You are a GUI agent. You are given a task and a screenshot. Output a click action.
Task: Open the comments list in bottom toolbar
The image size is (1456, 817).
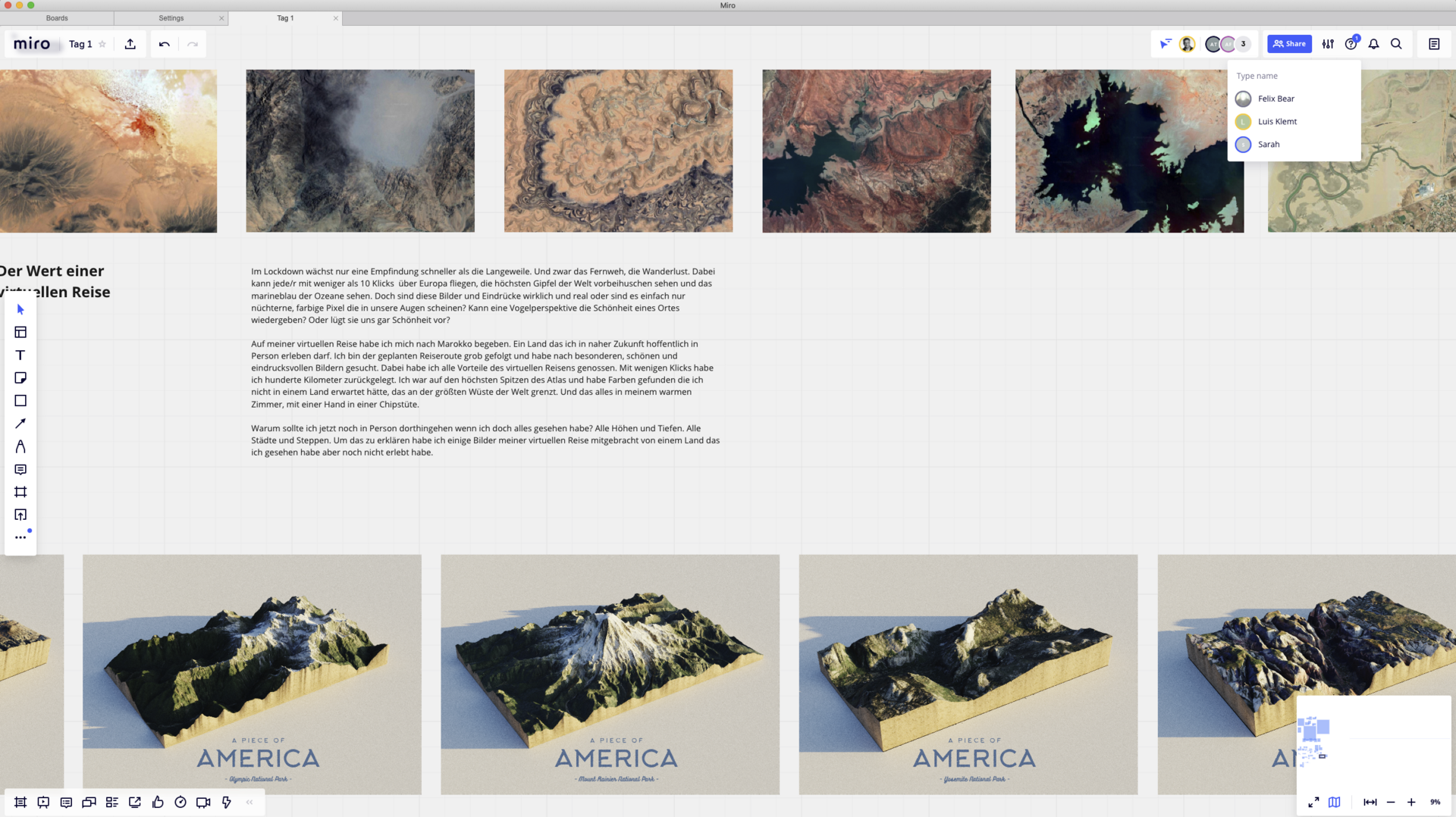[x=66, y=802]
